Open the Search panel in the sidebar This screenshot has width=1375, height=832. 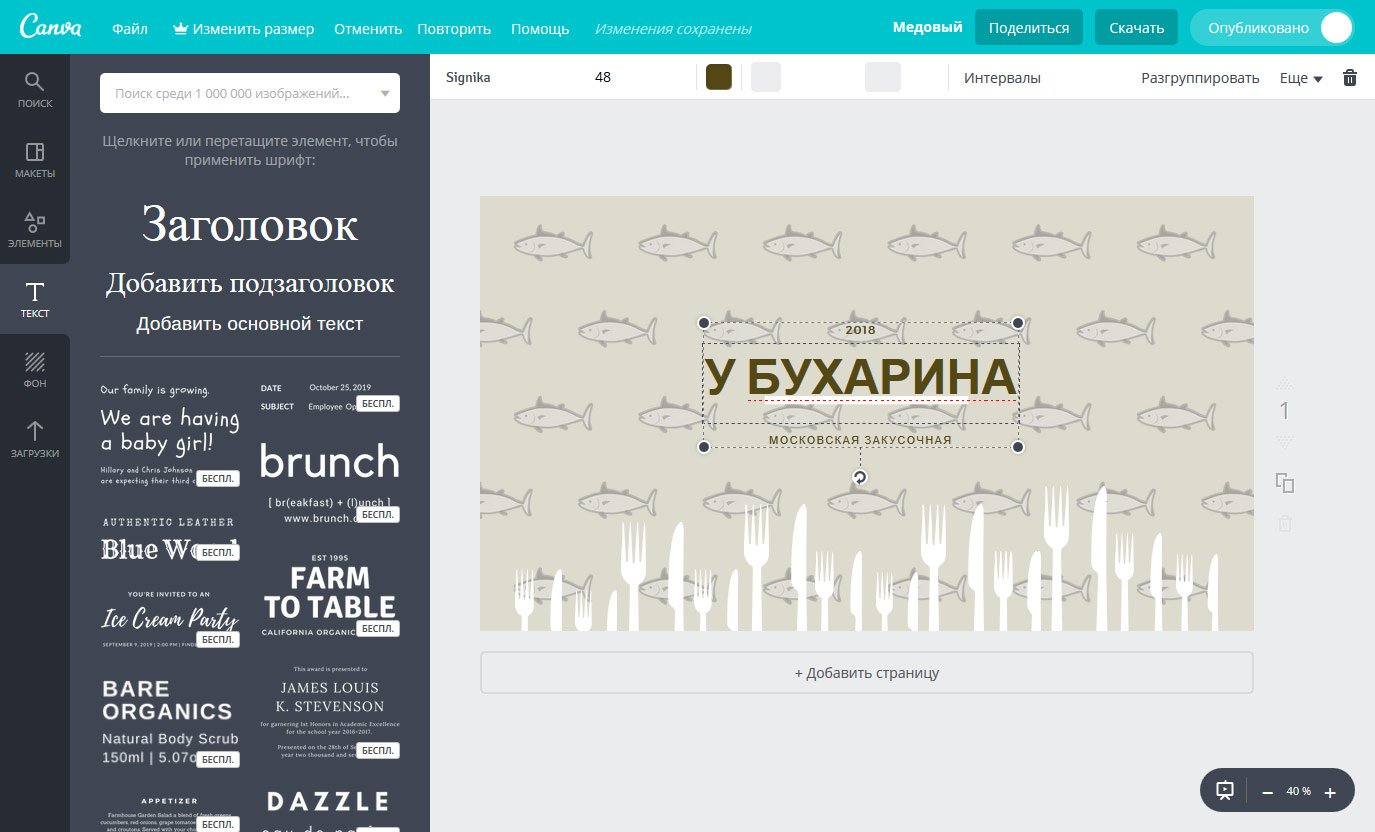pos(35,90)
